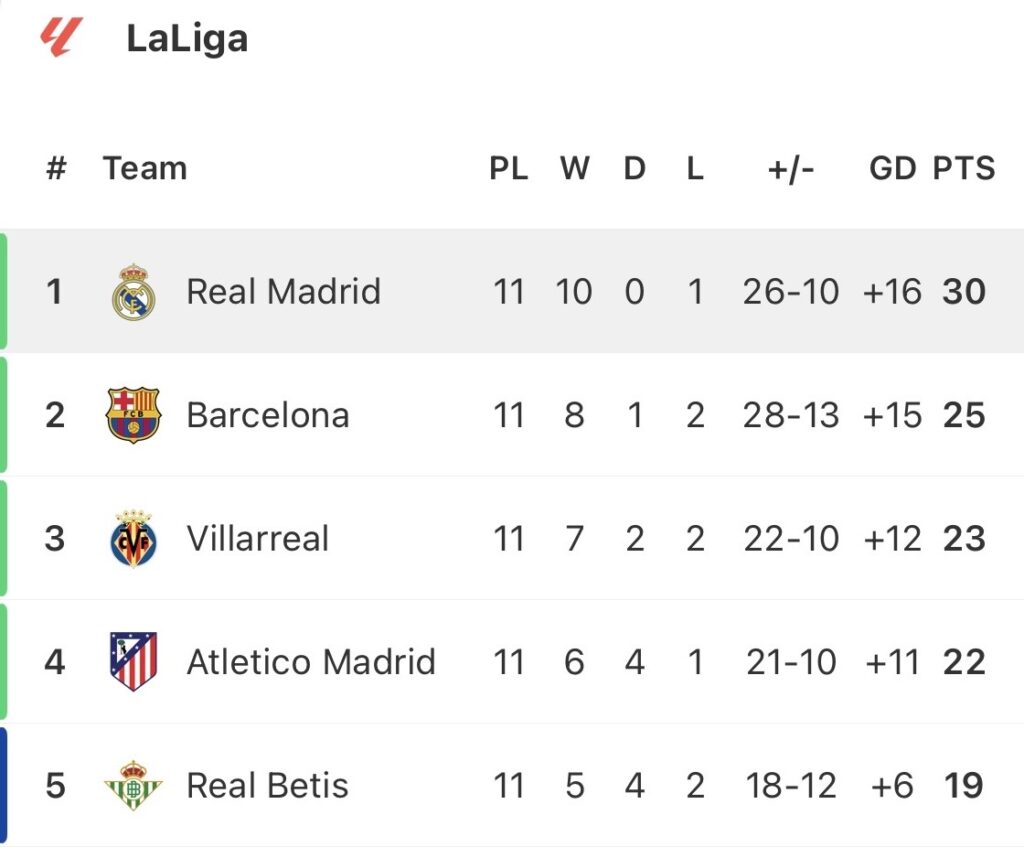Screen dimensions: 1024x847
Task: Click the Real Betis crest
Action: (x=133, y=786)
